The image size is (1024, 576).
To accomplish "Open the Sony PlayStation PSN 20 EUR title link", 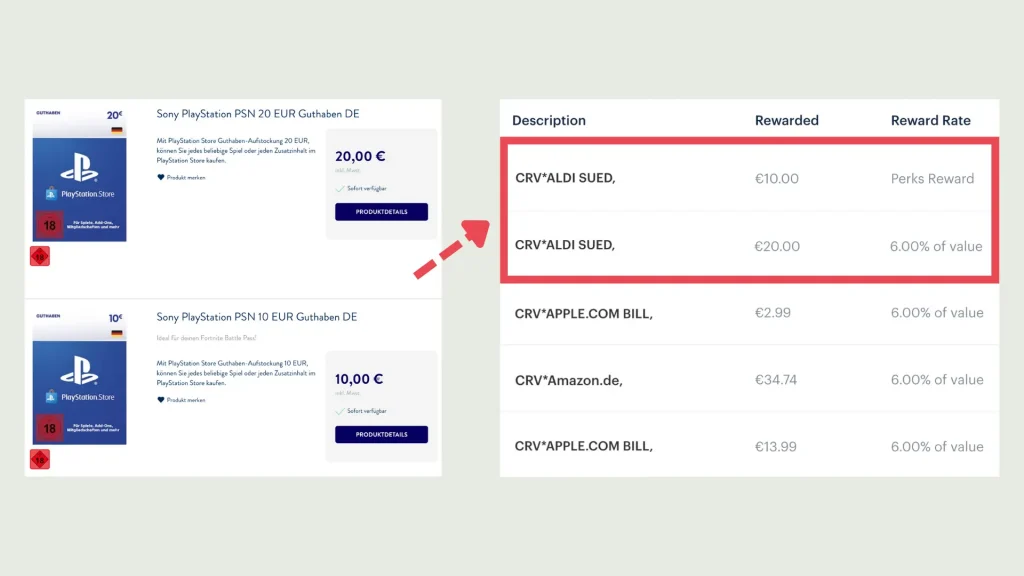I will 257,114.
